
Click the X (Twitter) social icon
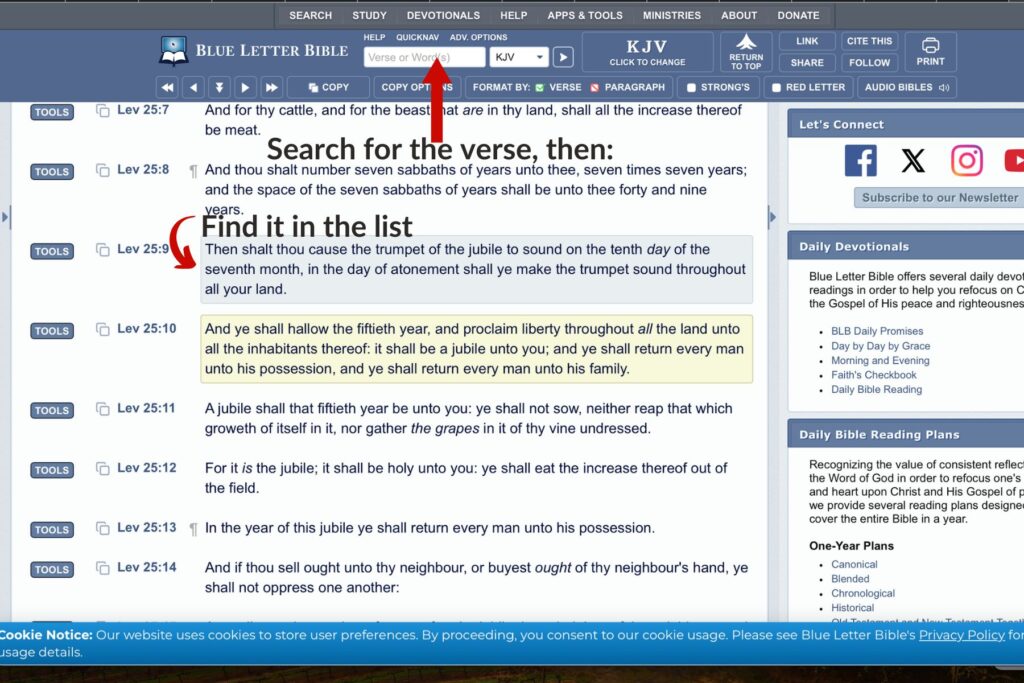tap(913, 161)
